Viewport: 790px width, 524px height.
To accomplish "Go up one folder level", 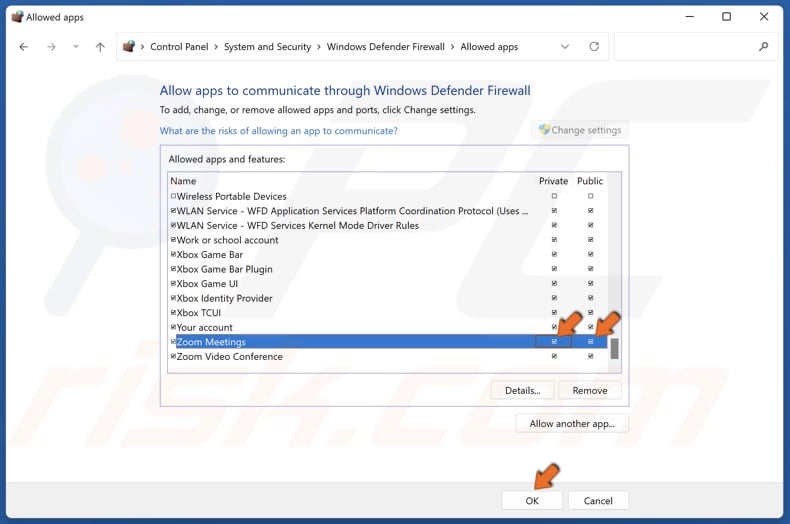I will [100, 47].
